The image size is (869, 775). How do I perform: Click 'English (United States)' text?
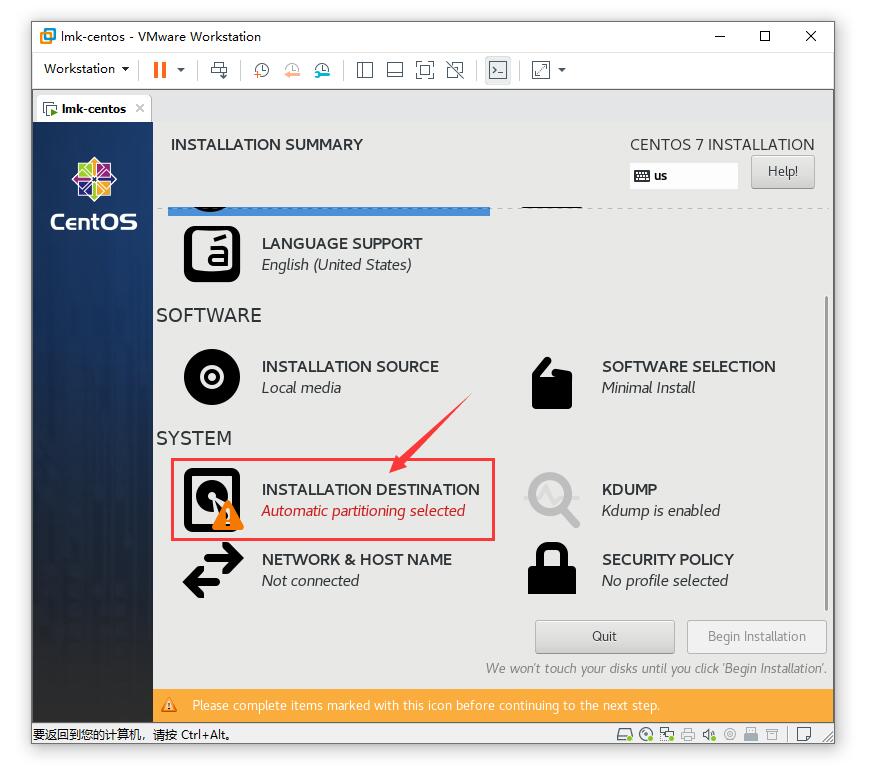pos(336,265)
